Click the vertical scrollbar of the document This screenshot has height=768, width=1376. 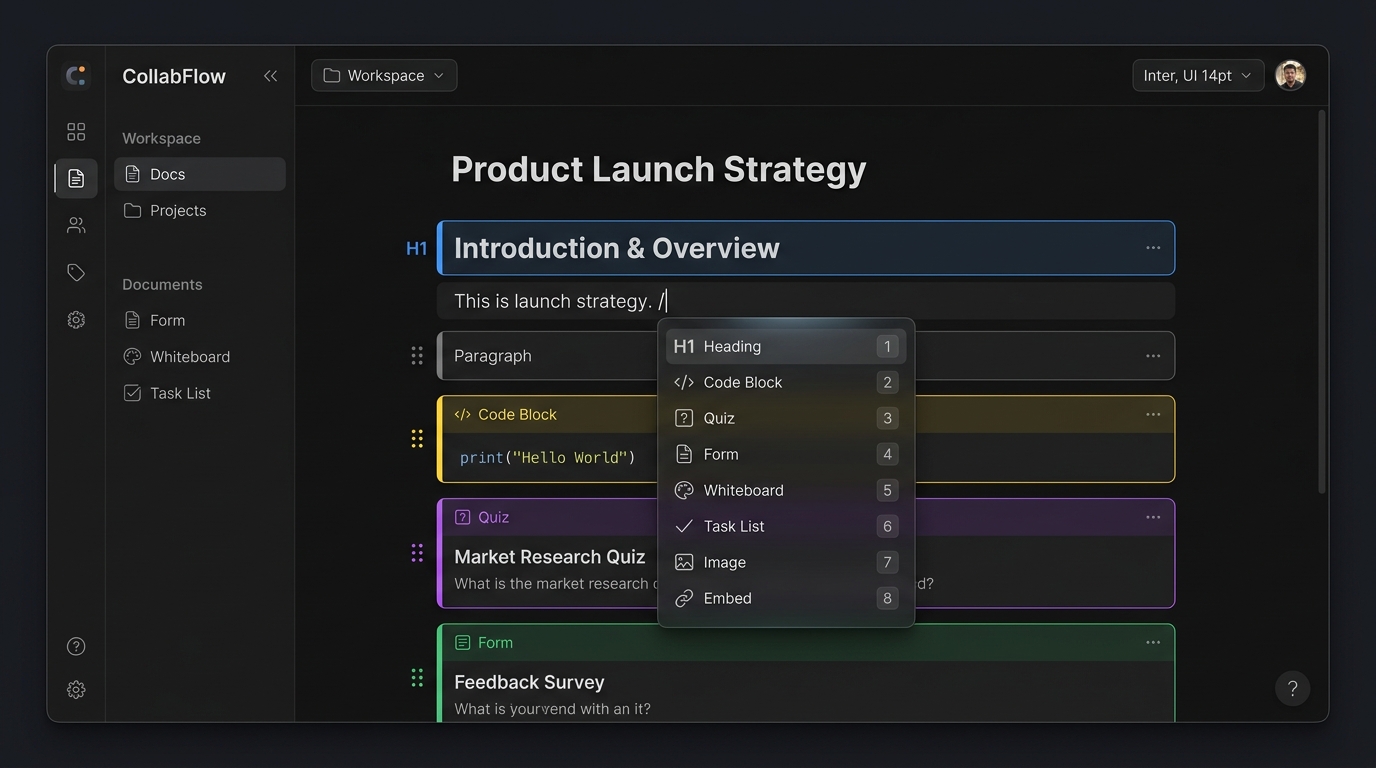[x=1322, y=300]
